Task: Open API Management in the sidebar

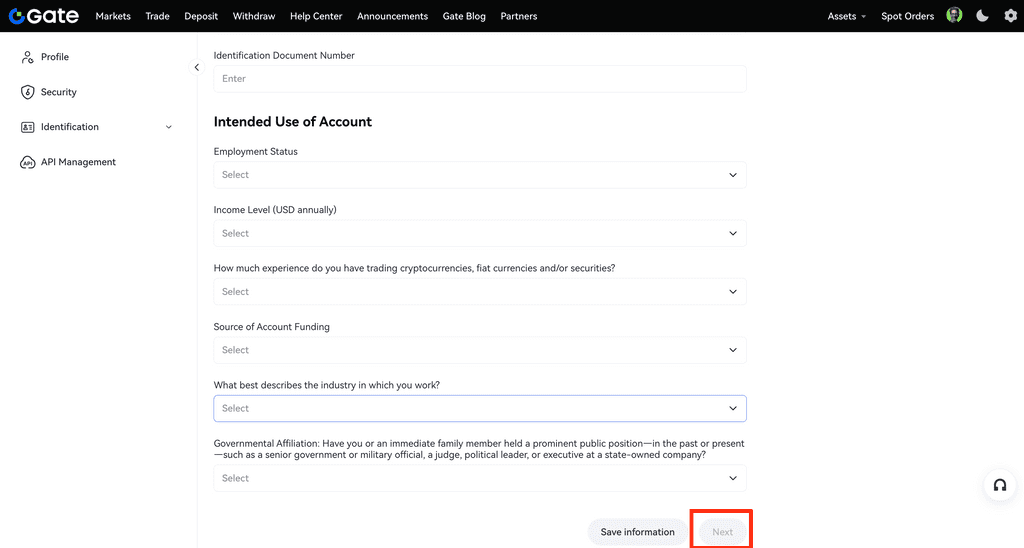Action: tap(78, 162)
